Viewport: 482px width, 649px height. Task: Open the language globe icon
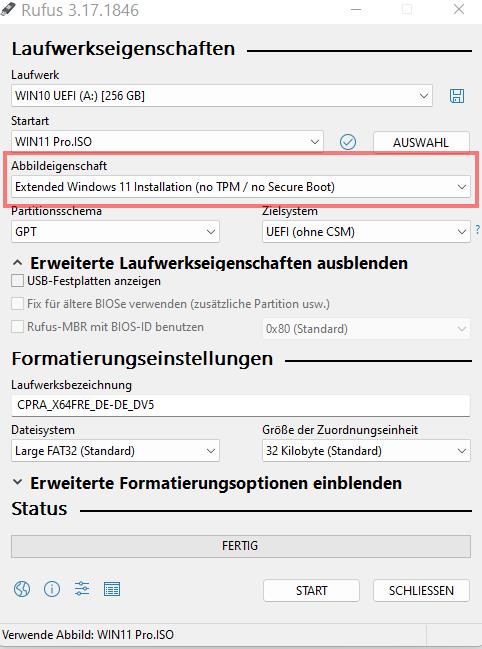[x=22, y=589]
